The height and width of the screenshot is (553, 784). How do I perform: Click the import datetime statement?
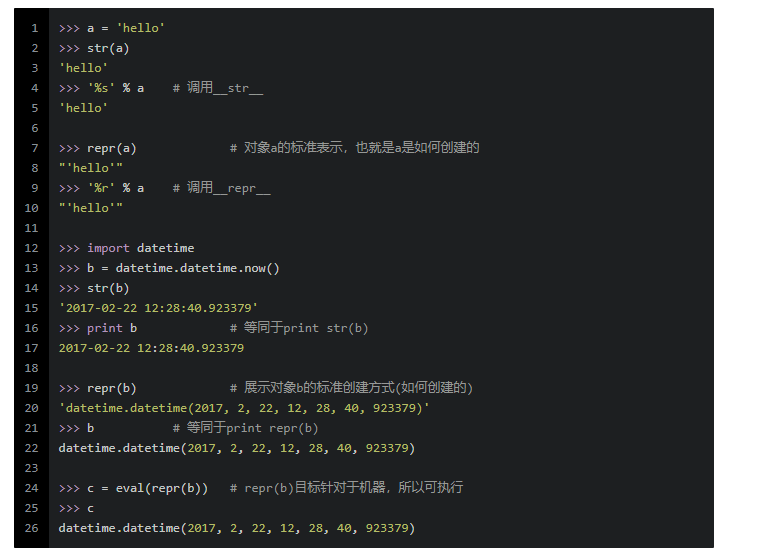coord(140,248)
